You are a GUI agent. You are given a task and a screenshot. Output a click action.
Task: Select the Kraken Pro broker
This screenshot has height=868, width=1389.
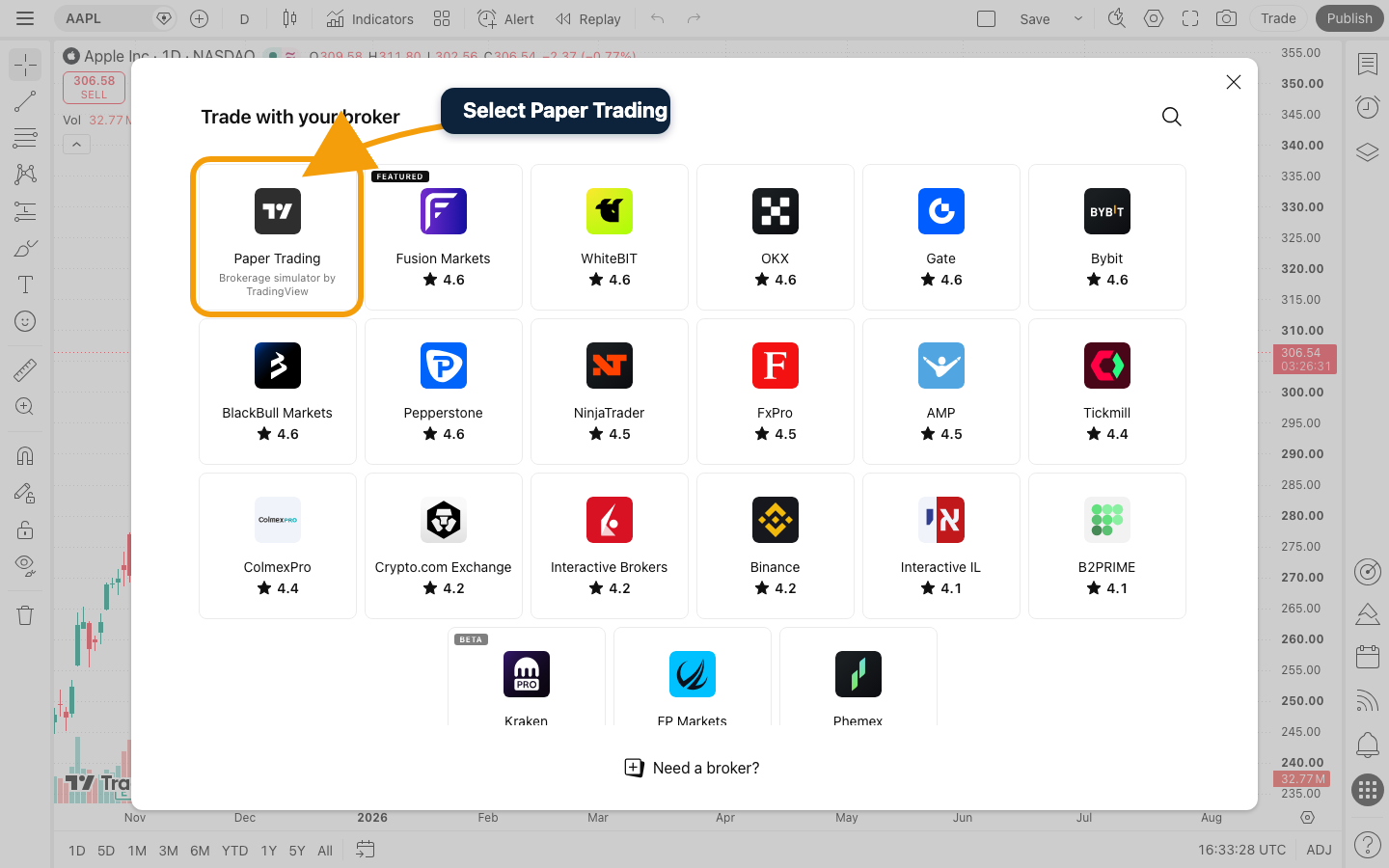click(x=527, y=677)
